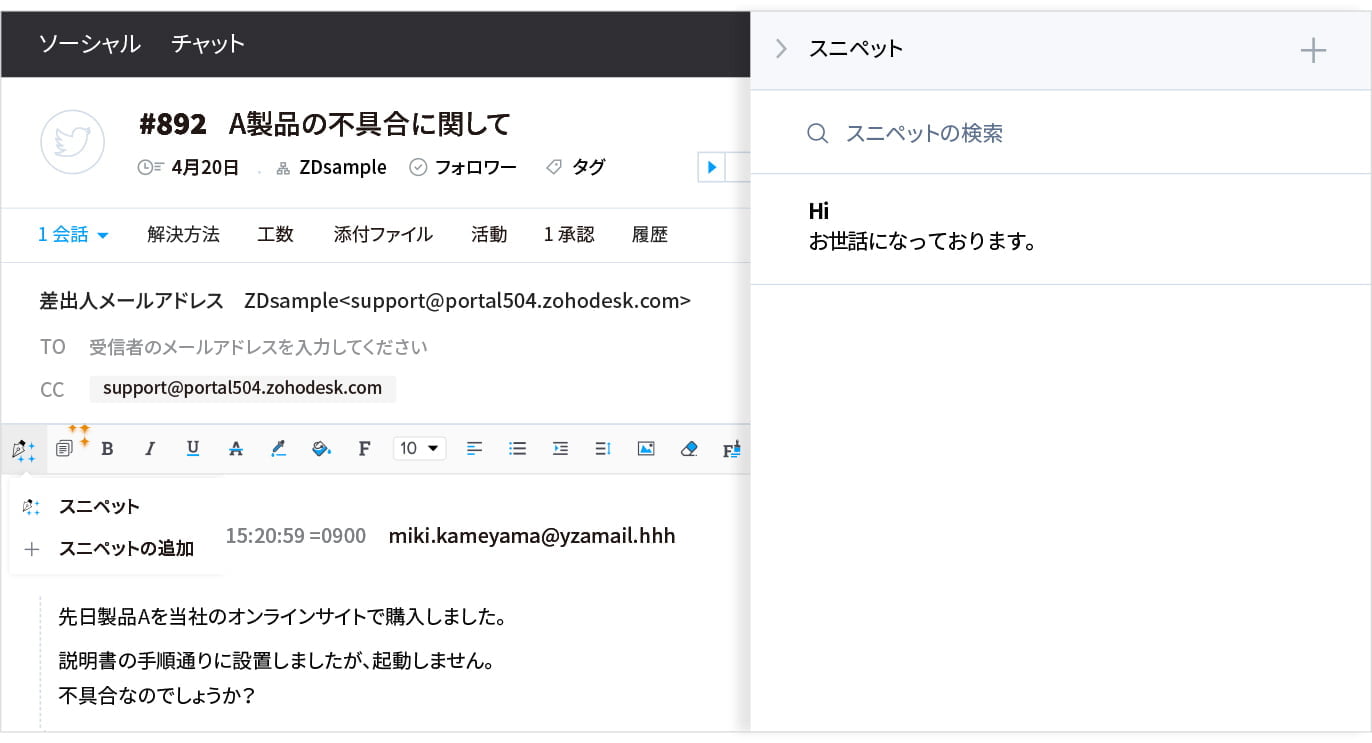Click the insert image icon

(646, 449)
